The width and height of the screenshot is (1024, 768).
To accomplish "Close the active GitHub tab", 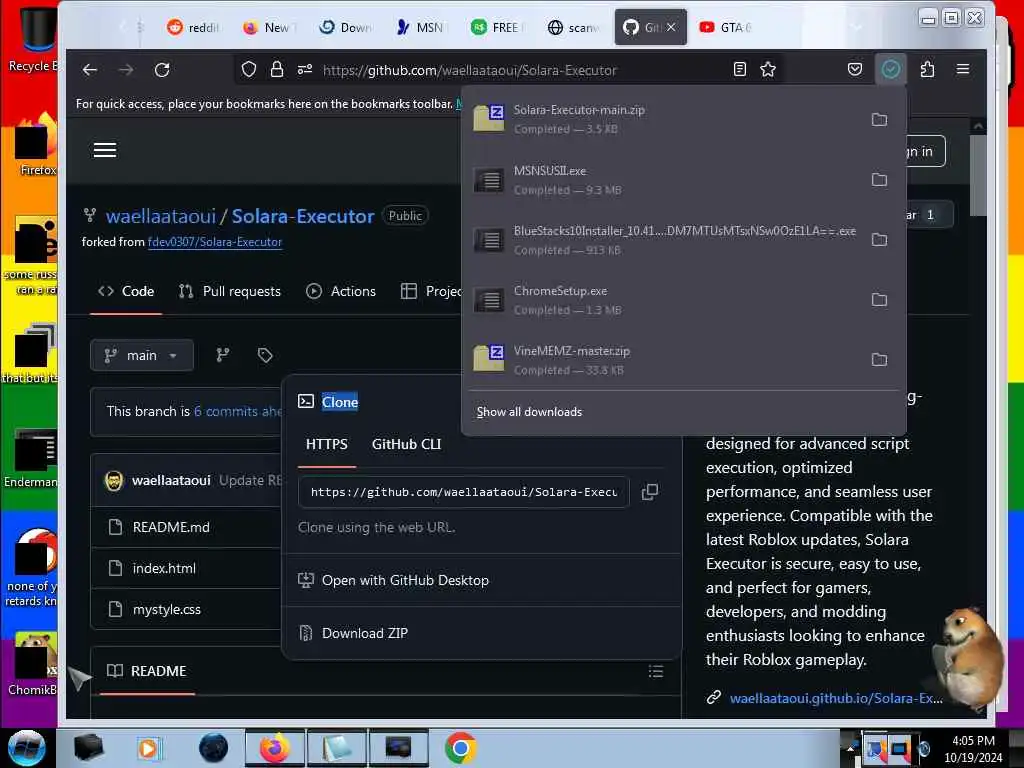I will (671, 27).
